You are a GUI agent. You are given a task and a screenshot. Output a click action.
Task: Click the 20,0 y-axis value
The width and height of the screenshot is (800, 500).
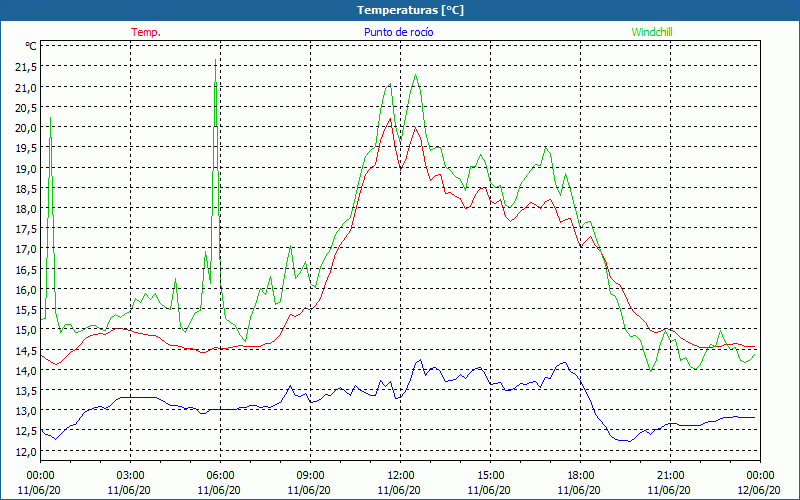coord(26,127)
